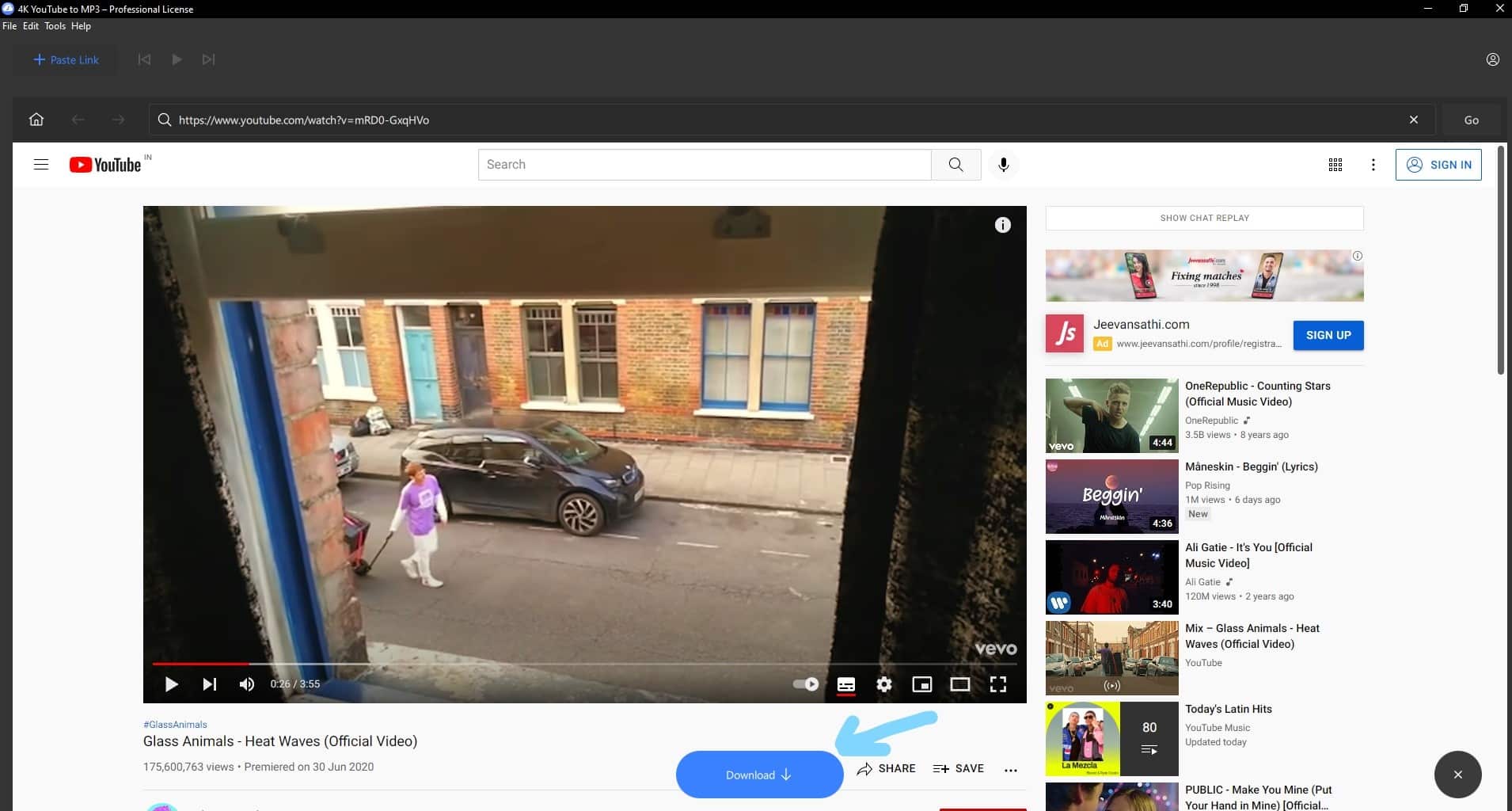Click the Pop Rising channel name
The height and width of the screenshot is (811, 1512).
[1207, 485]
